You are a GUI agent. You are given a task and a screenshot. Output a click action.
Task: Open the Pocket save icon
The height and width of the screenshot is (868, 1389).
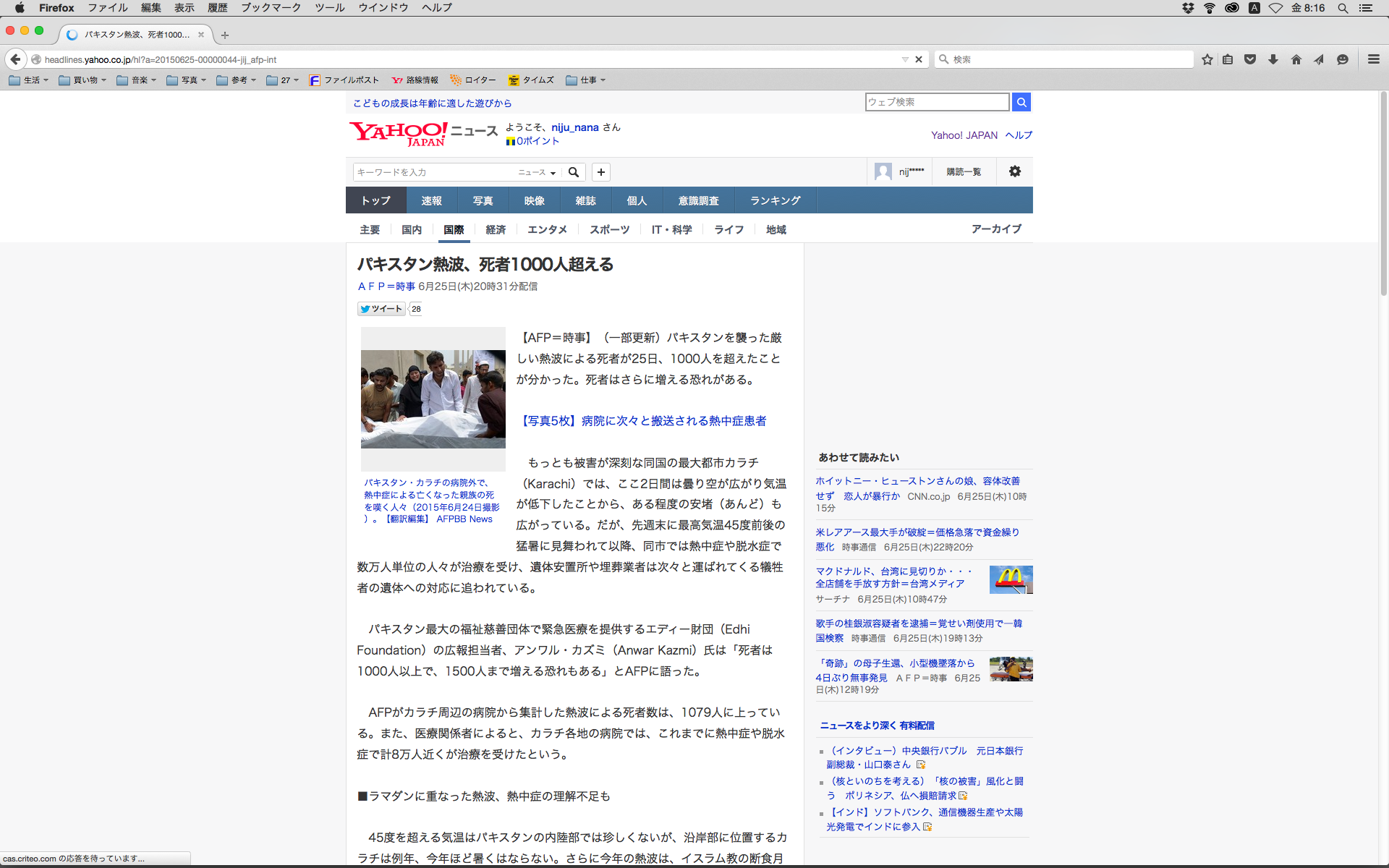1250,59
